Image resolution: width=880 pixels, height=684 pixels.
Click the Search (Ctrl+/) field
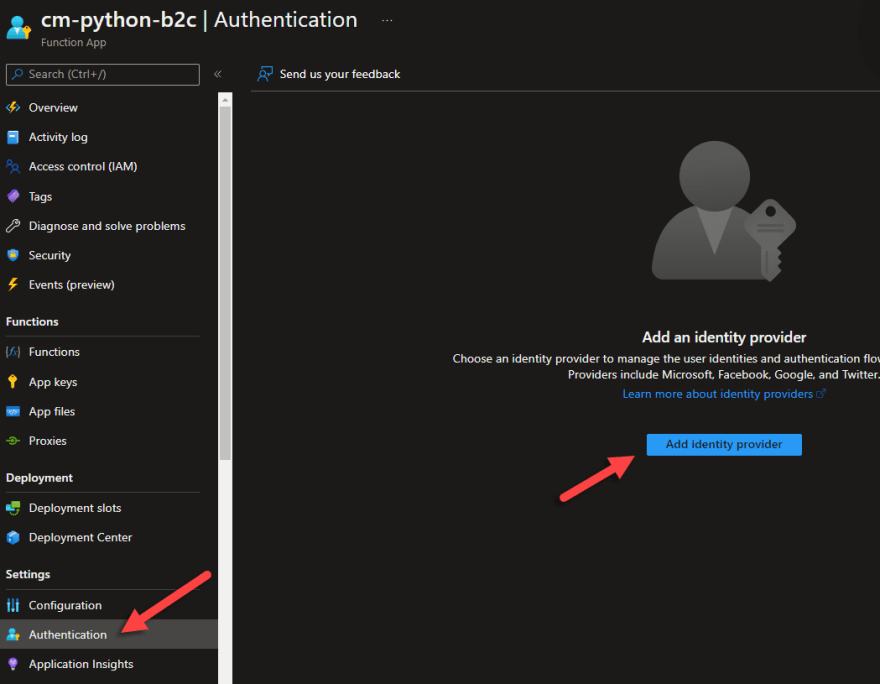103,74
